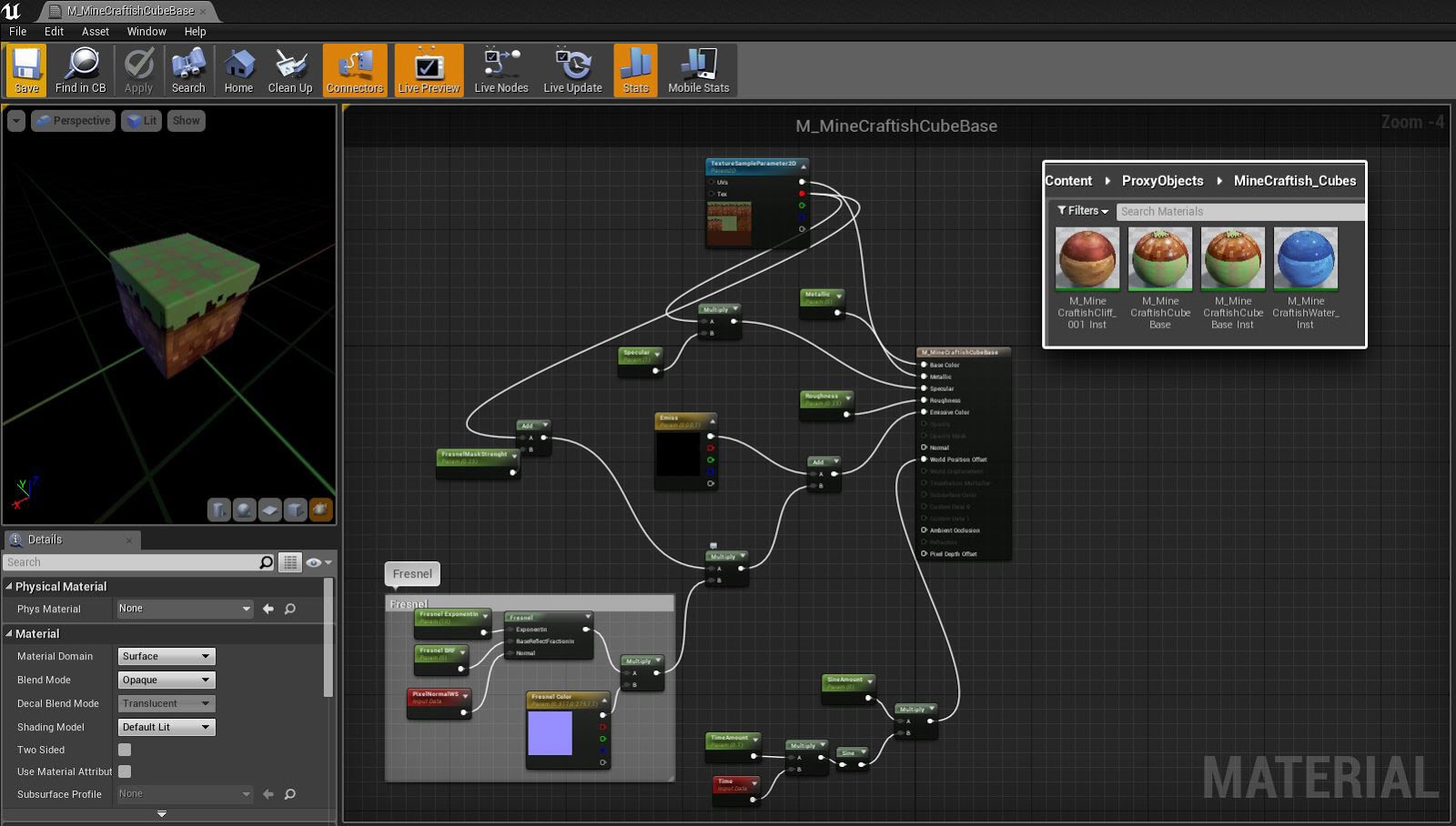Click the Lit view mode button
1456x826 pixels.
point(142,120)
